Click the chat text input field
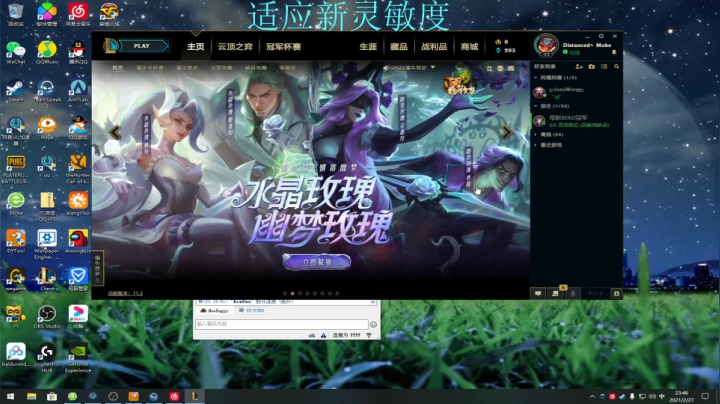Image resolution: width=720 pixels, height=404 pixels. click(x=281, y=324)
